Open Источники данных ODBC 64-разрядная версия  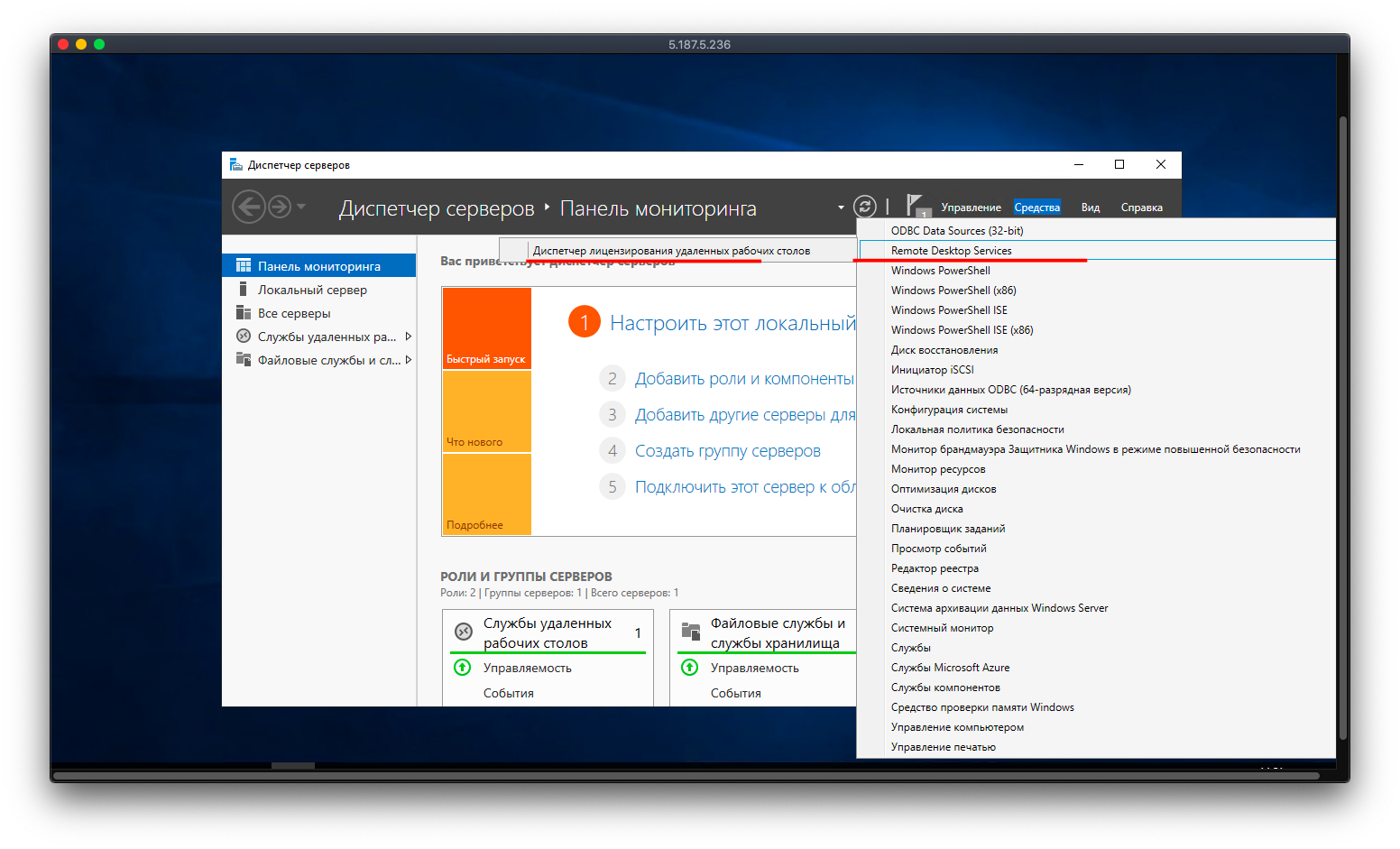click(1097, 389)
